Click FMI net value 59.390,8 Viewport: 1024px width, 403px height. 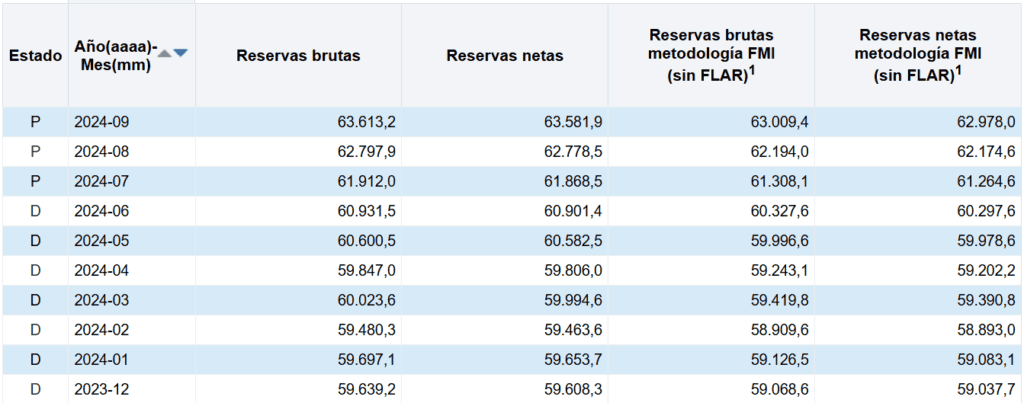click(x=987, y=300)
